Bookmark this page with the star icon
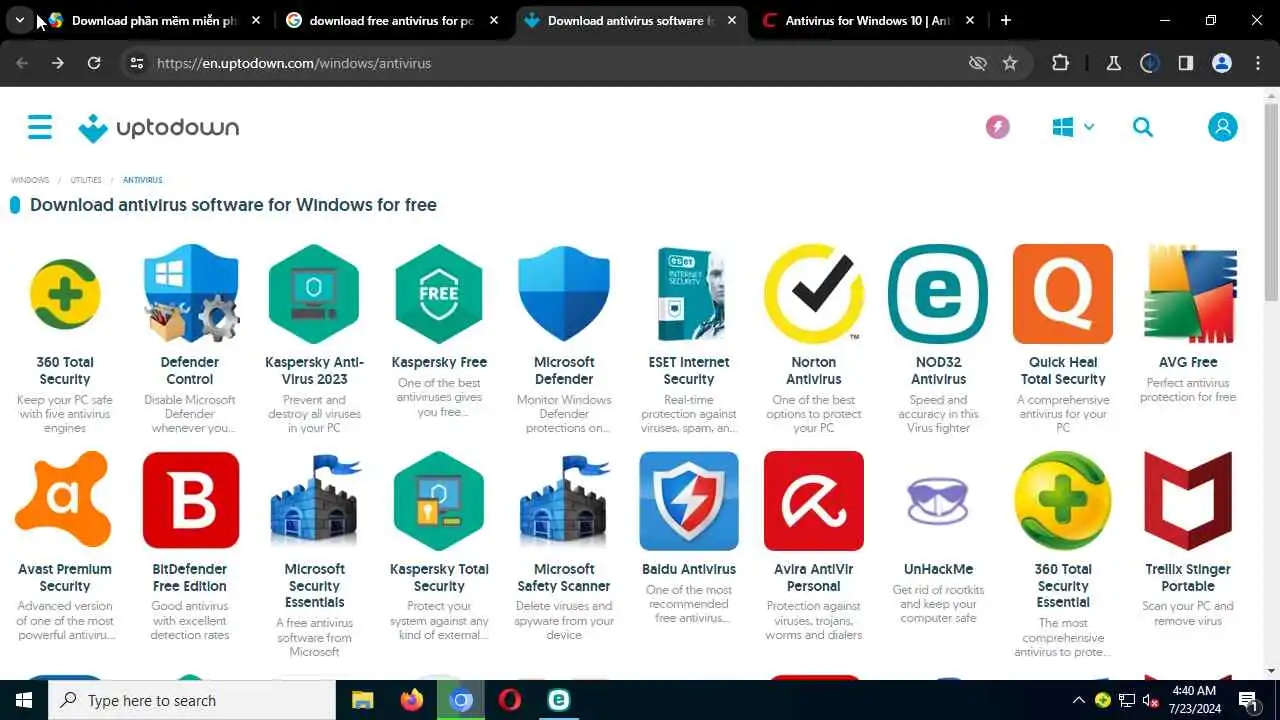This screenshot has height=720, width=1280. pyautogui.click(x=1010, y=63)
